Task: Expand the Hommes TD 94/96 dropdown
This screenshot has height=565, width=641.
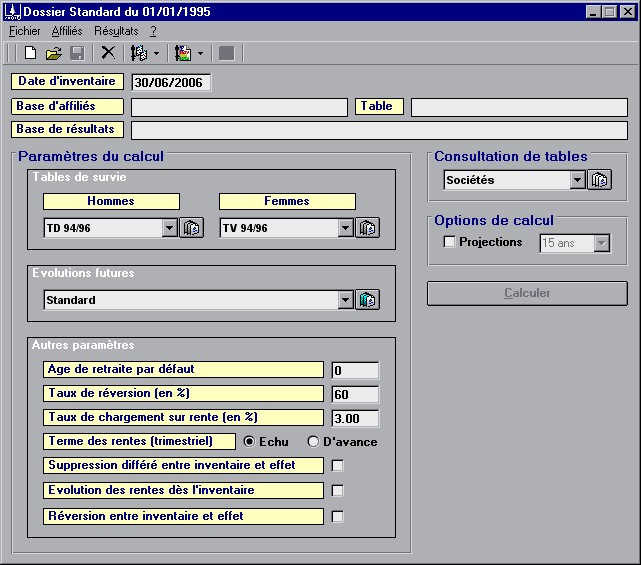Action: click(x=169, y=228)
